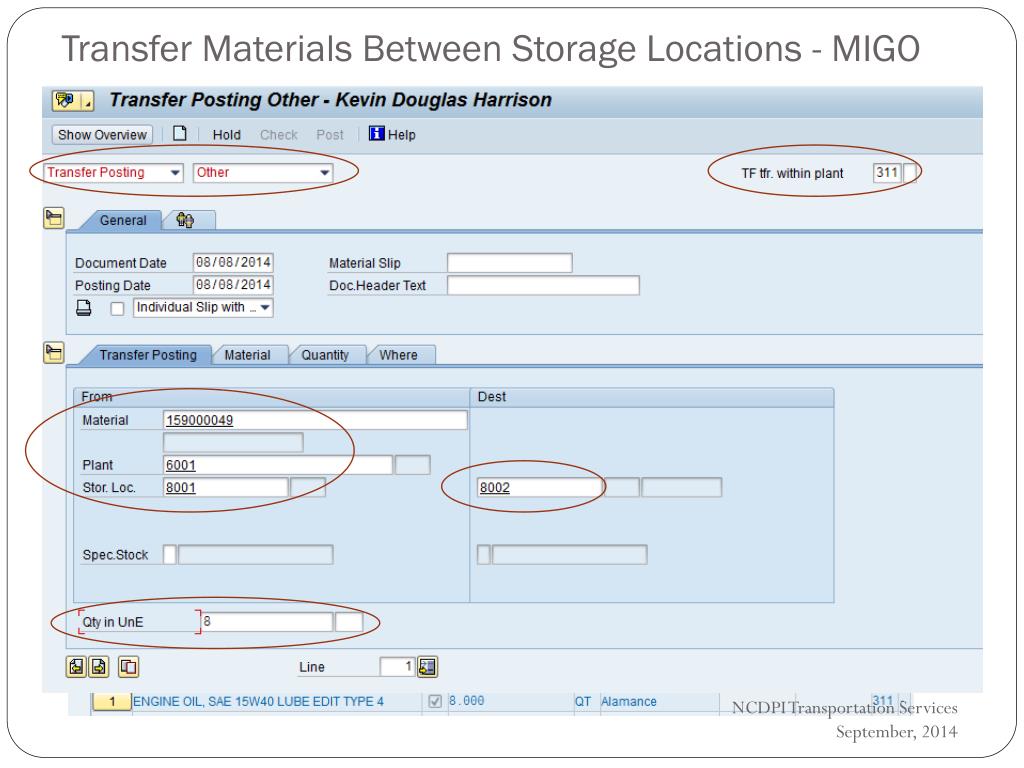The height and width of the screenshot is (768, 1024).
Task: Click the destination storage location 8002 field
Action: click(x=540, y=487)
